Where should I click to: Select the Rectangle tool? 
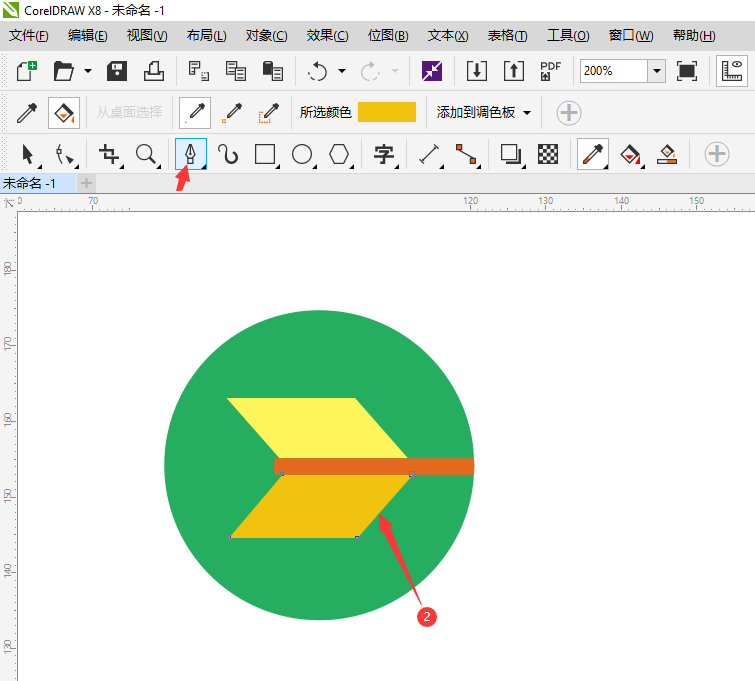[265, 154]
